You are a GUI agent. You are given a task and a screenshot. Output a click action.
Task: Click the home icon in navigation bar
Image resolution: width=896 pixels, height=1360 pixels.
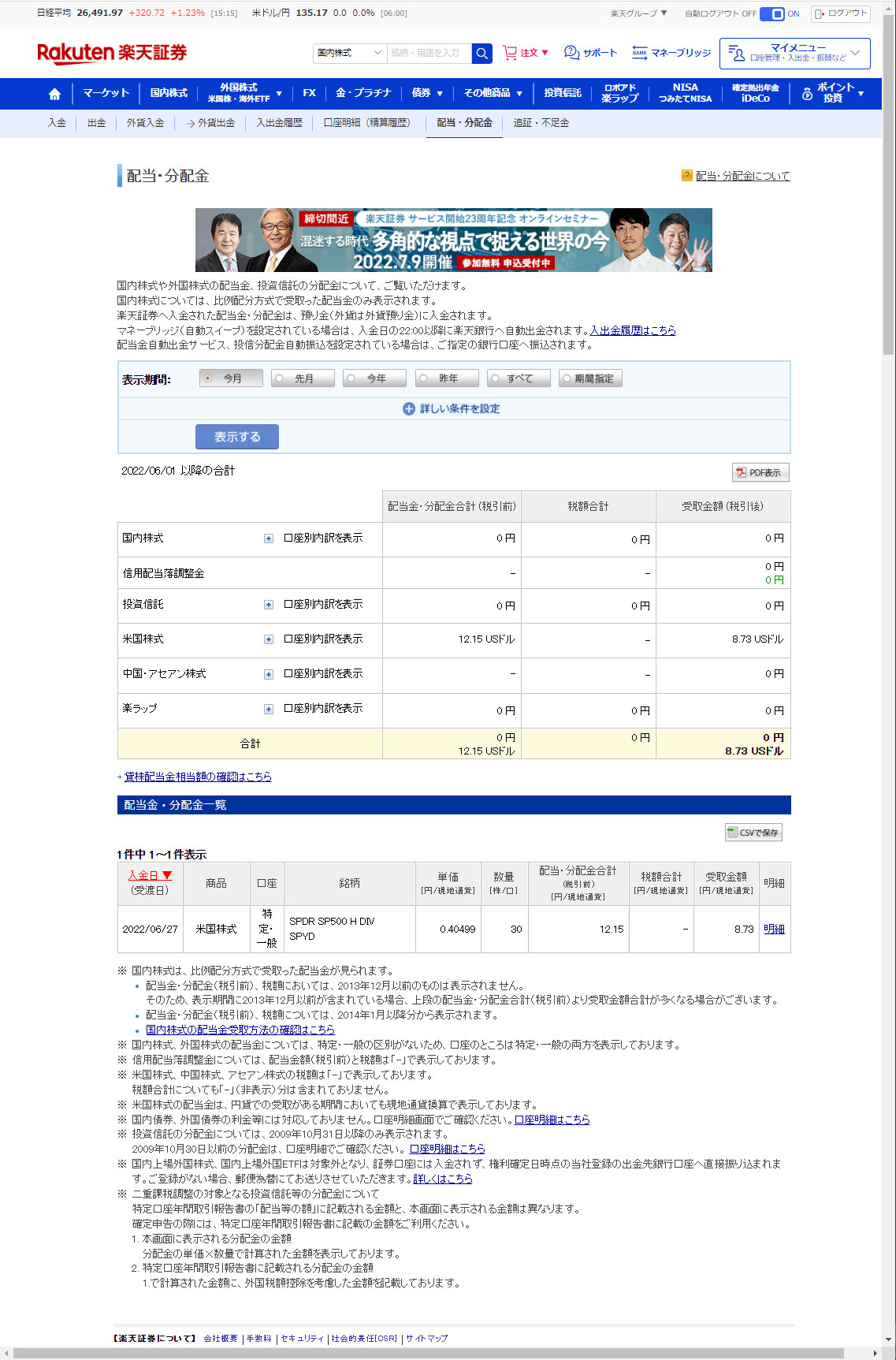[54, 94]
